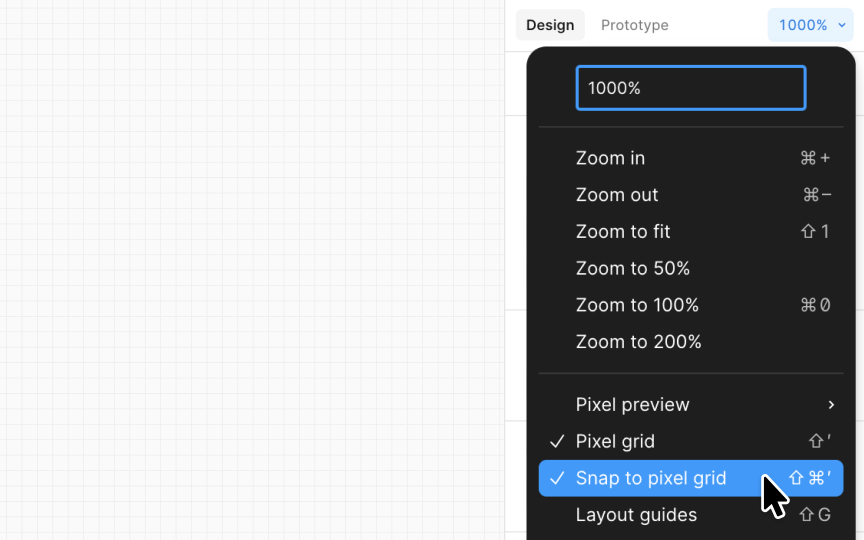The height and width of the screenshot is (540, 864).
Task: Apply Zoom to 200%
Action: pos(691,342)
